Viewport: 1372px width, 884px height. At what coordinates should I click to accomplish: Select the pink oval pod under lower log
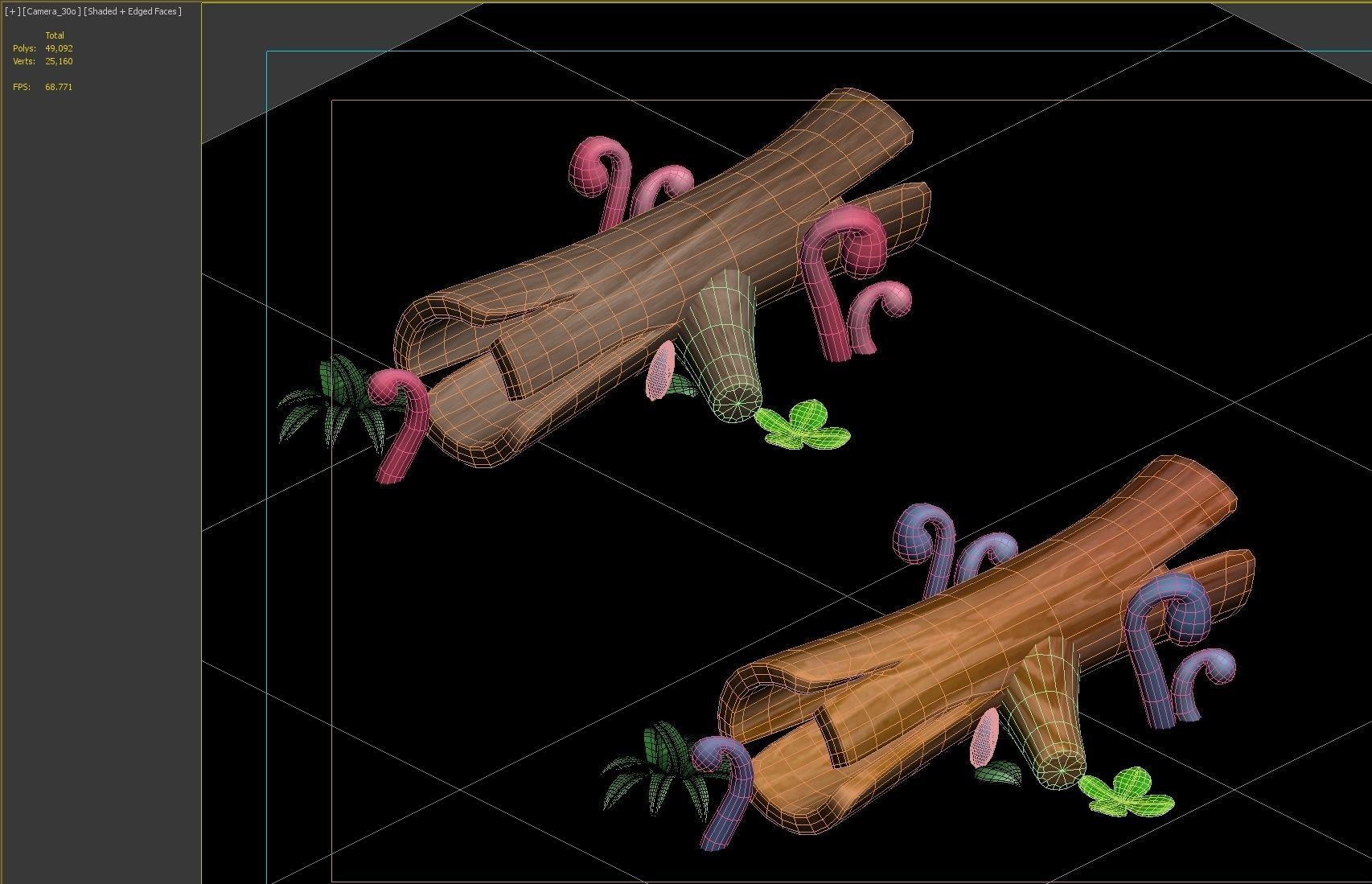point(984,738)
